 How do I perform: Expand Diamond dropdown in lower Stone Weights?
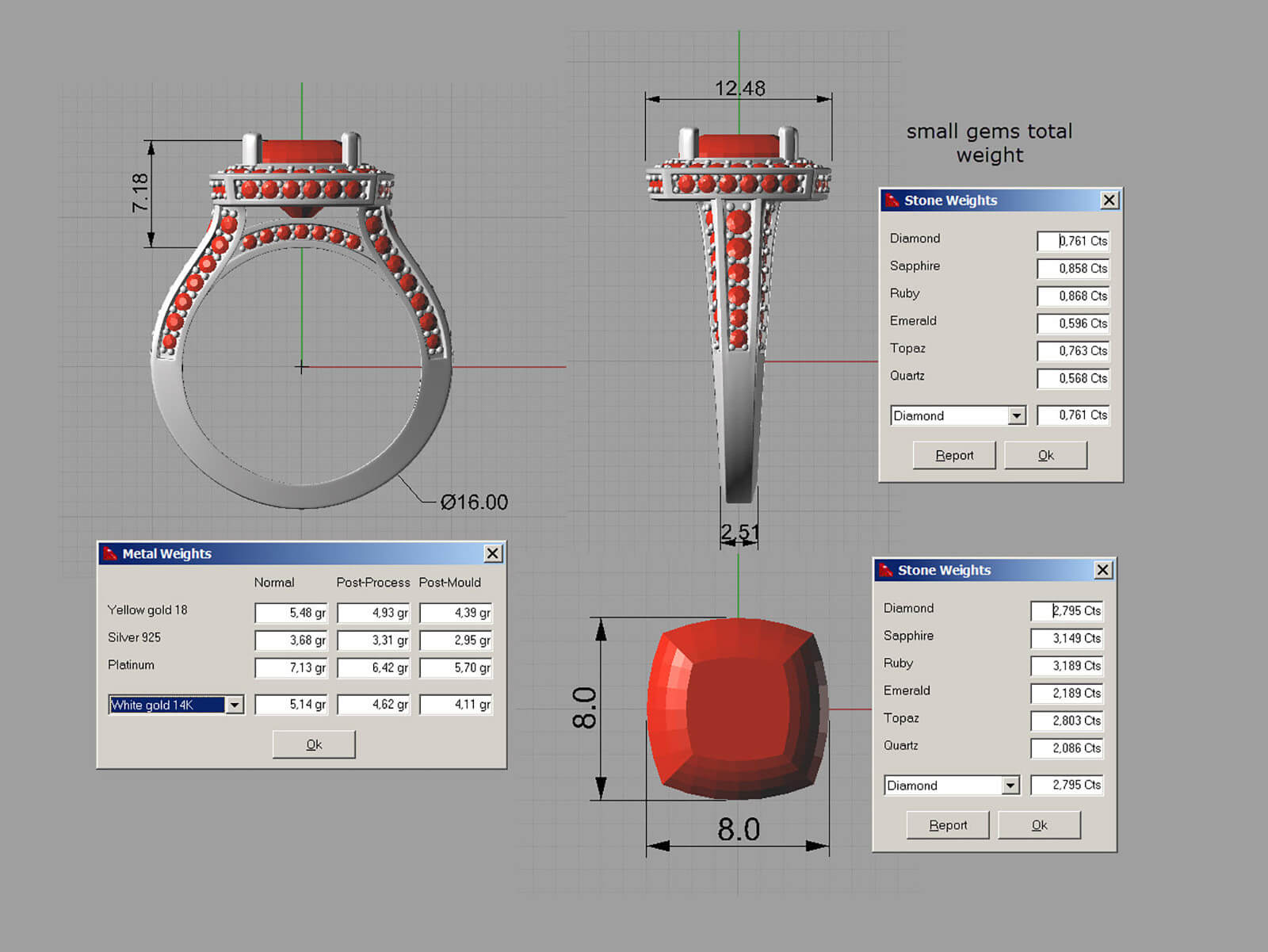point(1010,786)
